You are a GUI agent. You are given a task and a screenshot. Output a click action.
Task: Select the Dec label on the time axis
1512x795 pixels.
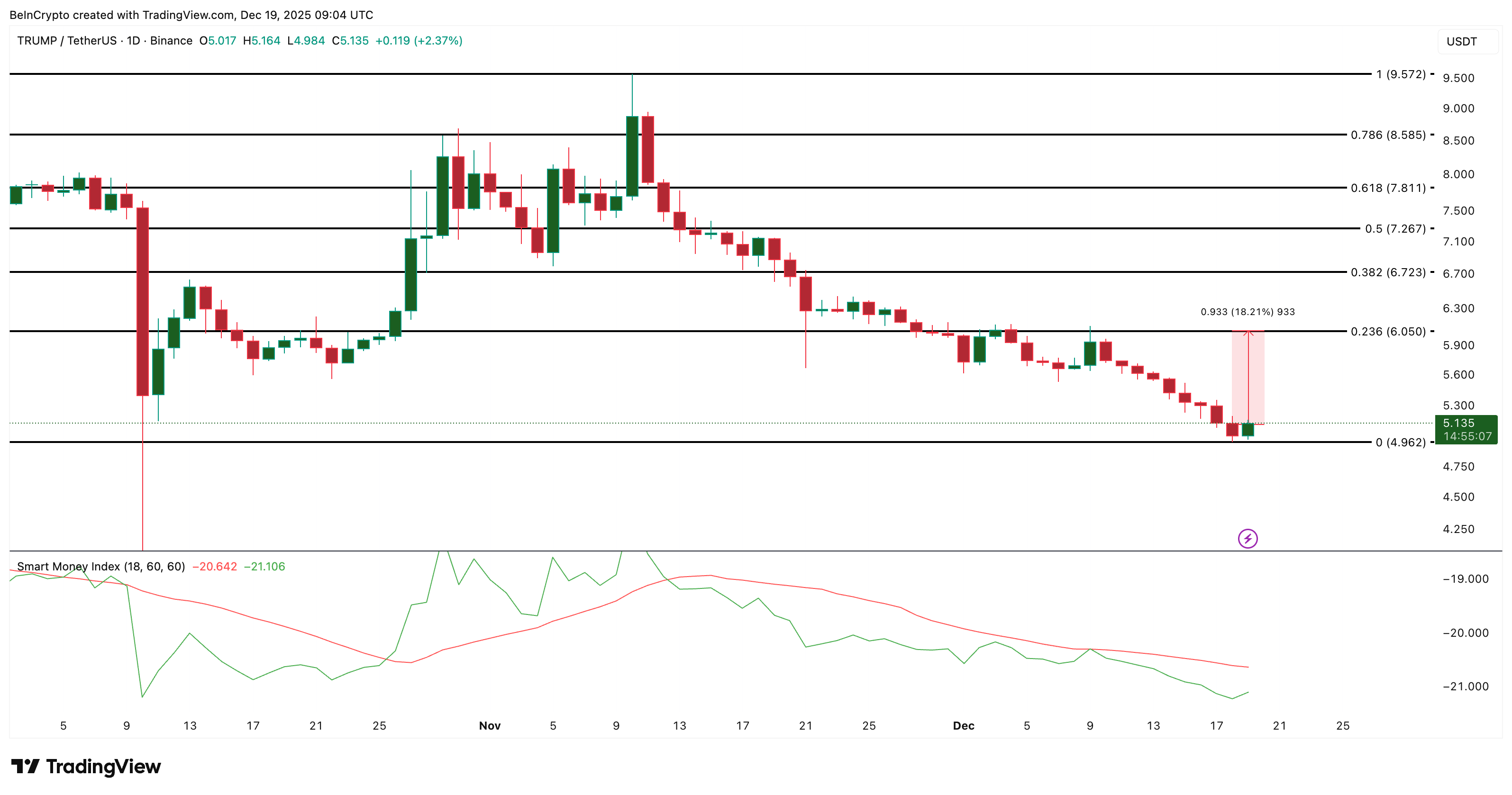coord(965,725)
